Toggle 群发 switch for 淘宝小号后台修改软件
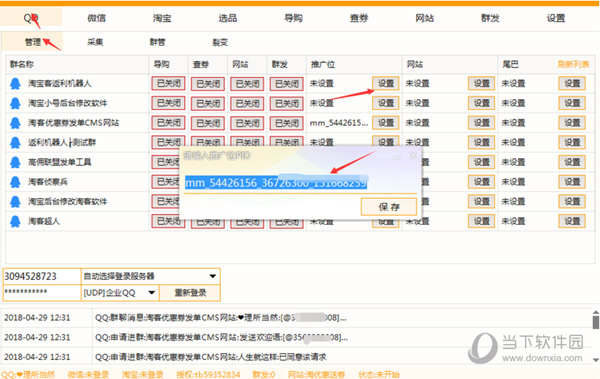Screen dimensions: 600x379 [287, 103]
